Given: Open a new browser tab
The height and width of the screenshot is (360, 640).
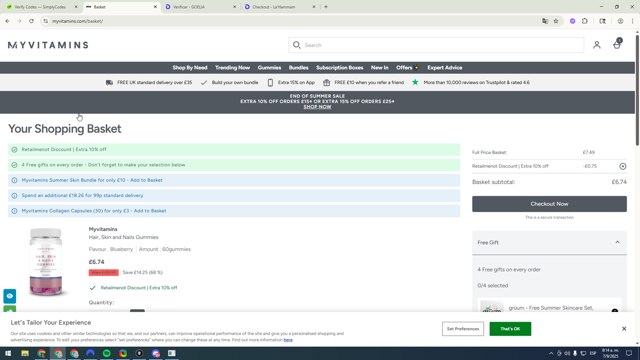Looking at the screenshot, I should click(x=326, y=7).
